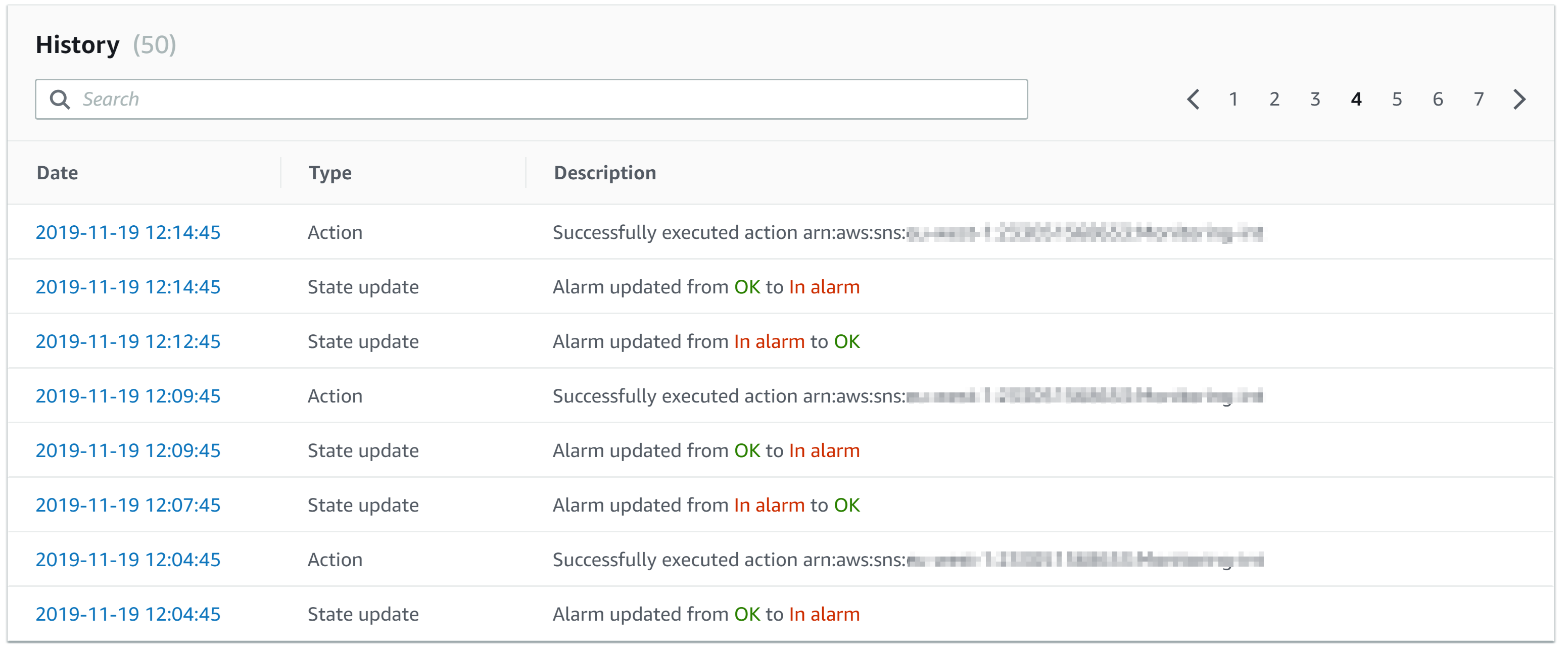Viewport: 1568px width, 654px height.
Task: Click the search magnifier icon
Action: click(x=60, y=99)
